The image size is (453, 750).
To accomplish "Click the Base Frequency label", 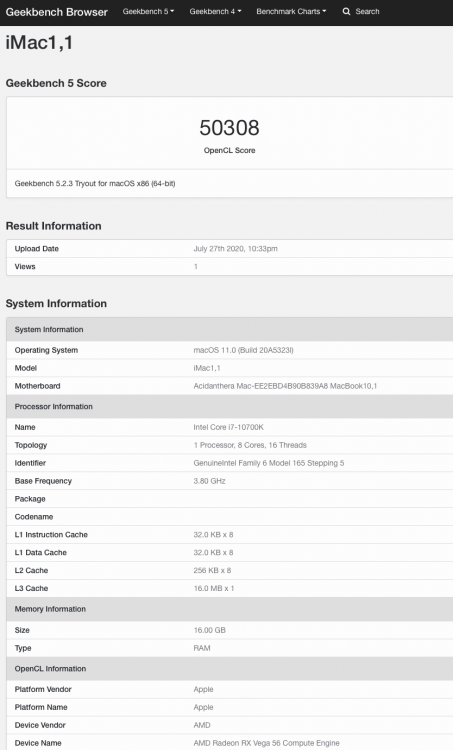I will pyautogui.click(x=43, y=481).
